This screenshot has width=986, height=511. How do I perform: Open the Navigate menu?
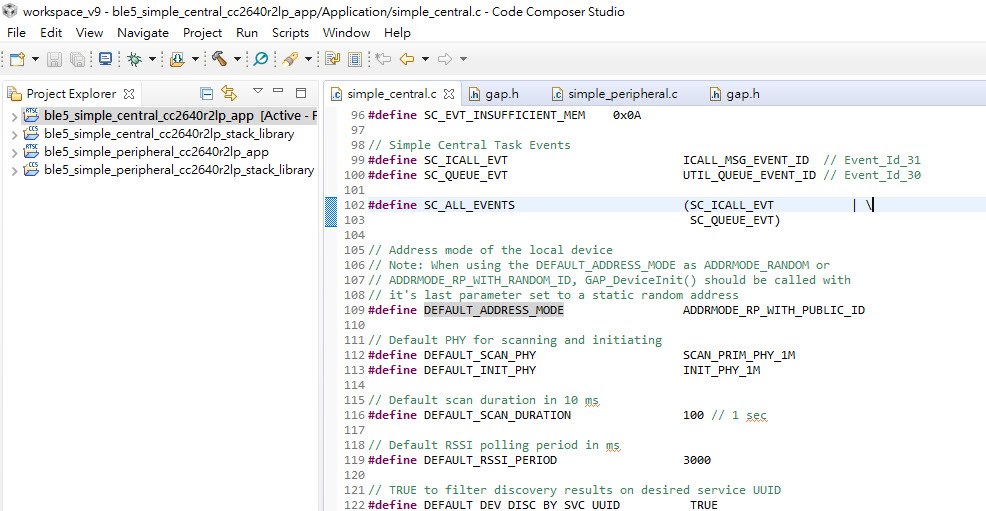tap(143, 33)
